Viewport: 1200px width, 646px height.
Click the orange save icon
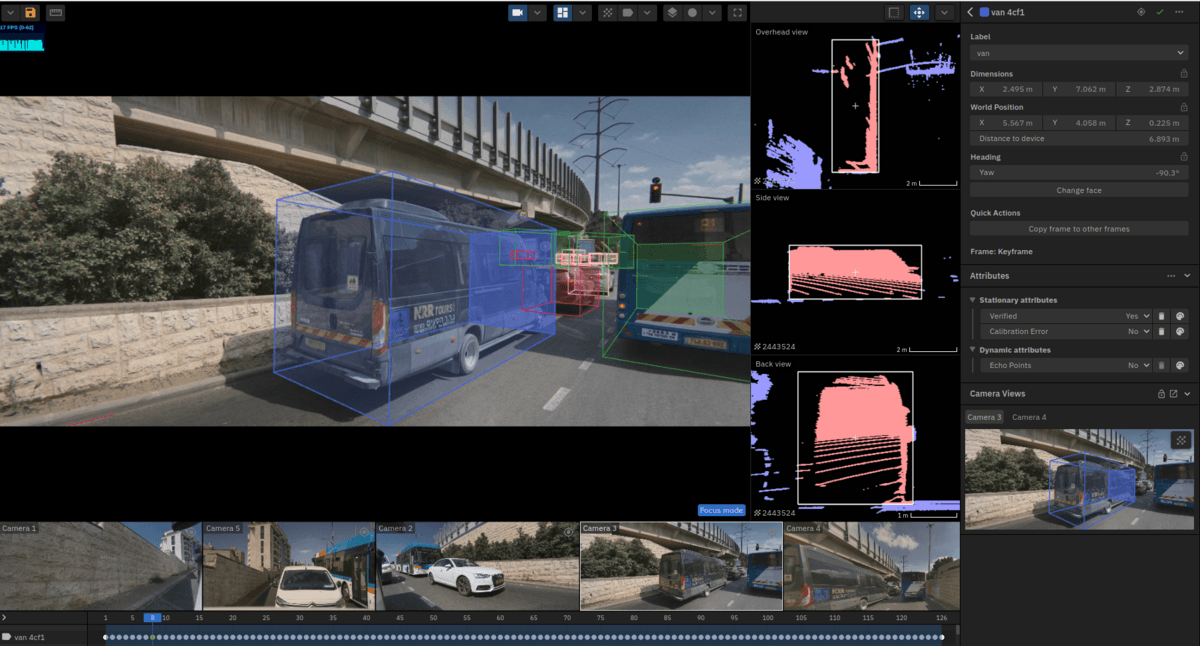pos(30,12)
